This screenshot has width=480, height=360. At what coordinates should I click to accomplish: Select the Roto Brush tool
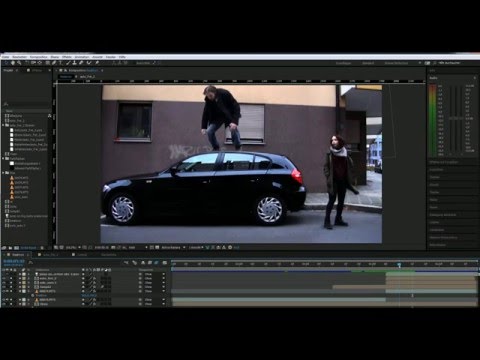[89, 63]
